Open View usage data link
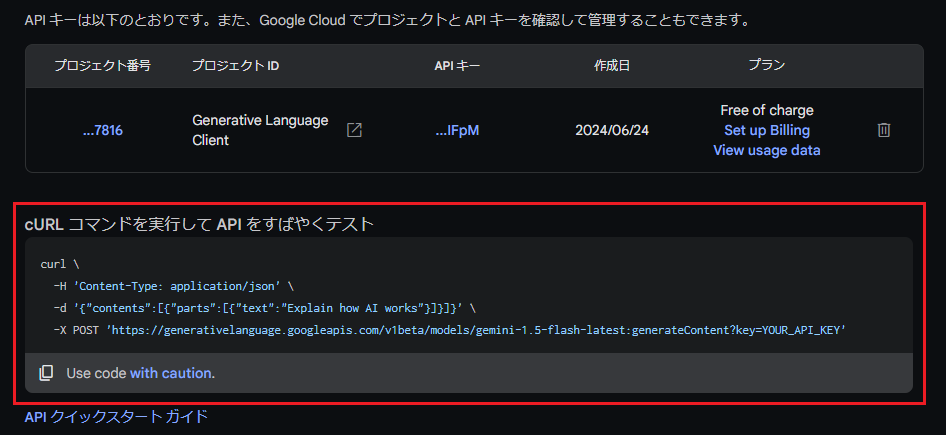Image resolution: width=946 pixels, height=435 pixels. (x=767, y=150)
